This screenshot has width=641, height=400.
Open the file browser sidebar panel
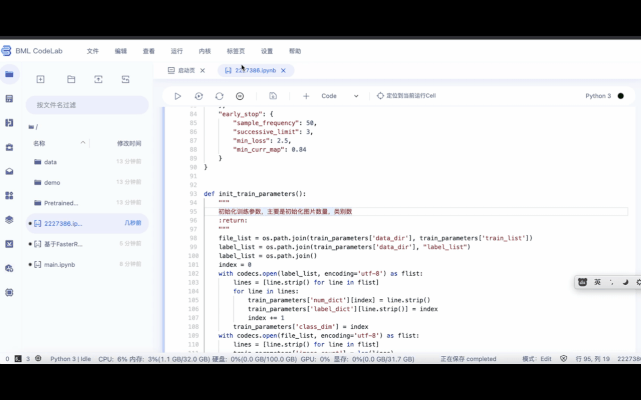(9, 74)
